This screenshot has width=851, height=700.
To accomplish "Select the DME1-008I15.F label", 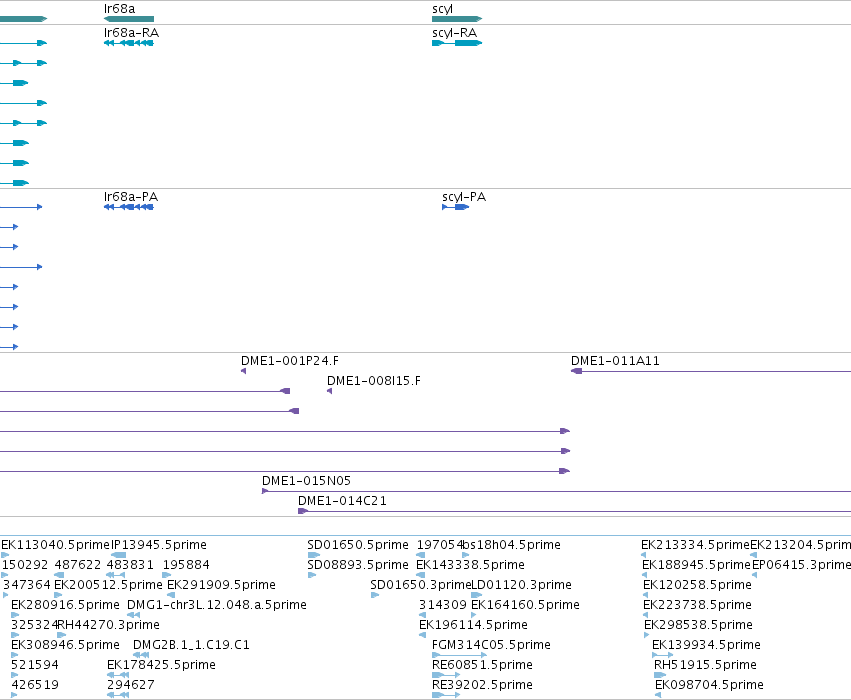I will (x=374, y=380).
